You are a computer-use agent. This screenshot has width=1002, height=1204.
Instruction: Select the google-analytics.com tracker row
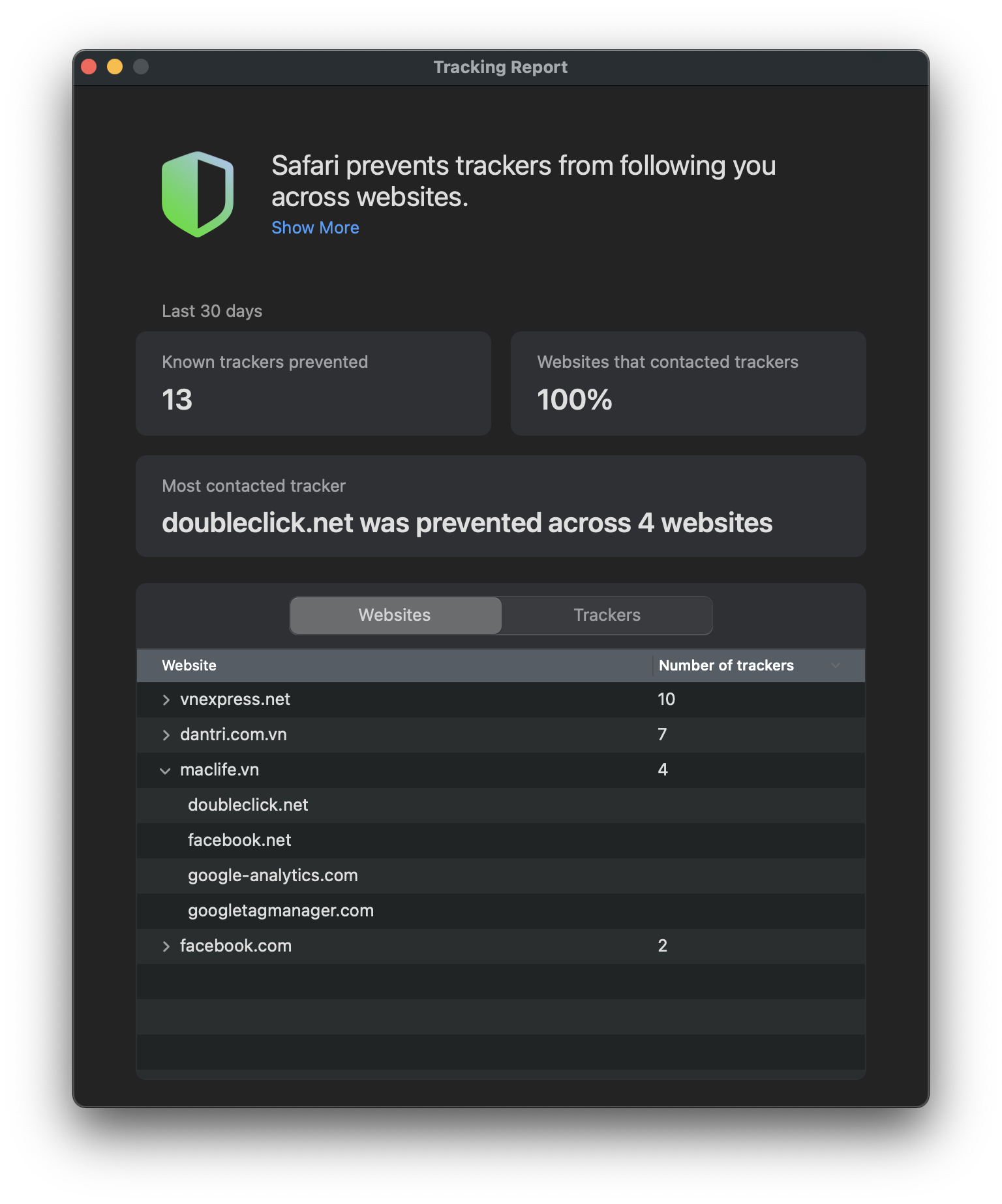tap(273, 875)
